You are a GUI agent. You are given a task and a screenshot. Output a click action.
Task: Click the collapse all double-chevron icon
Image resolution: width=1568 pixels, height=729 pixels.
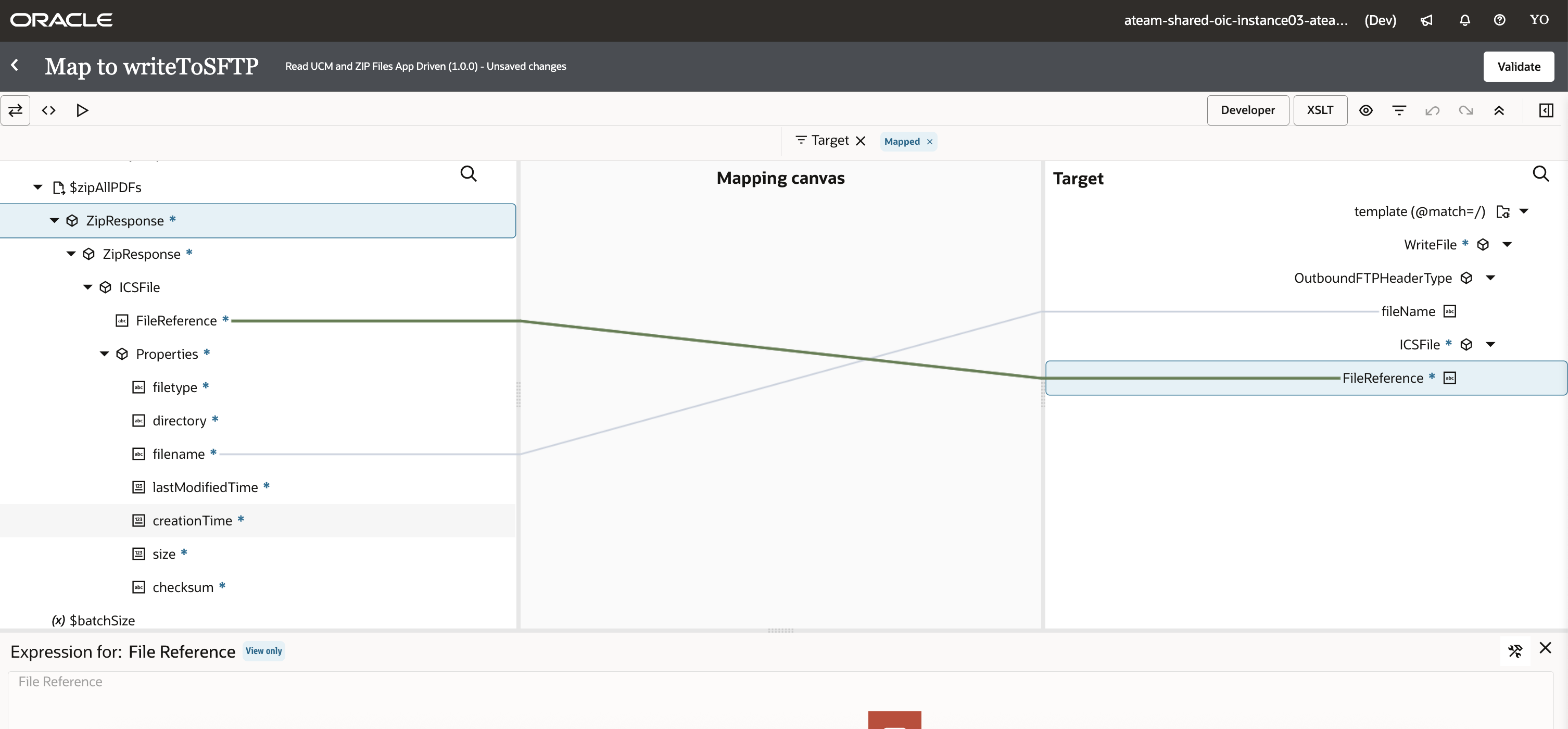tap(1499, 110)
